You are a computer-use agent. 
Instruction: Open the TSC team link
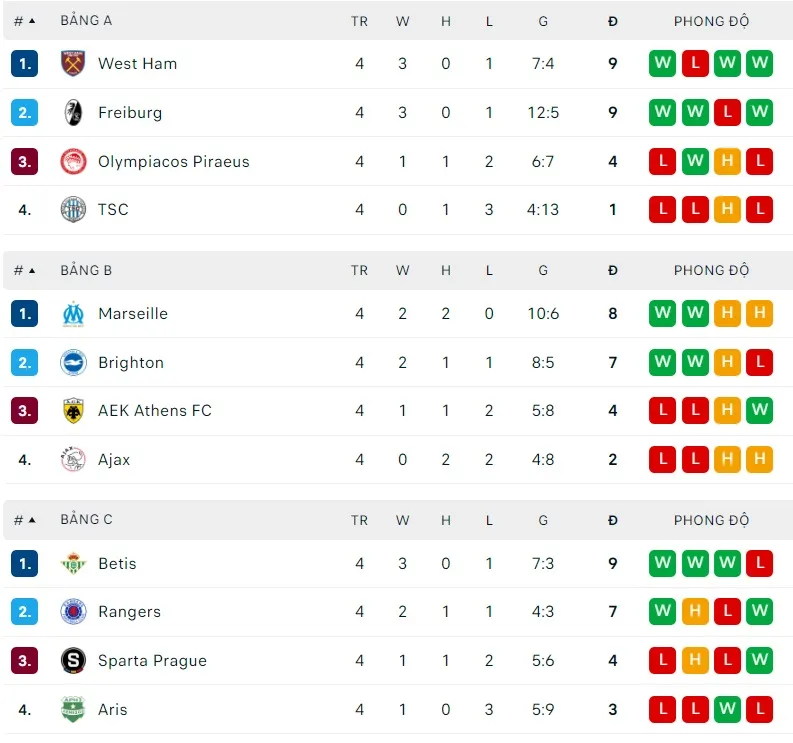tap(113, 209)
